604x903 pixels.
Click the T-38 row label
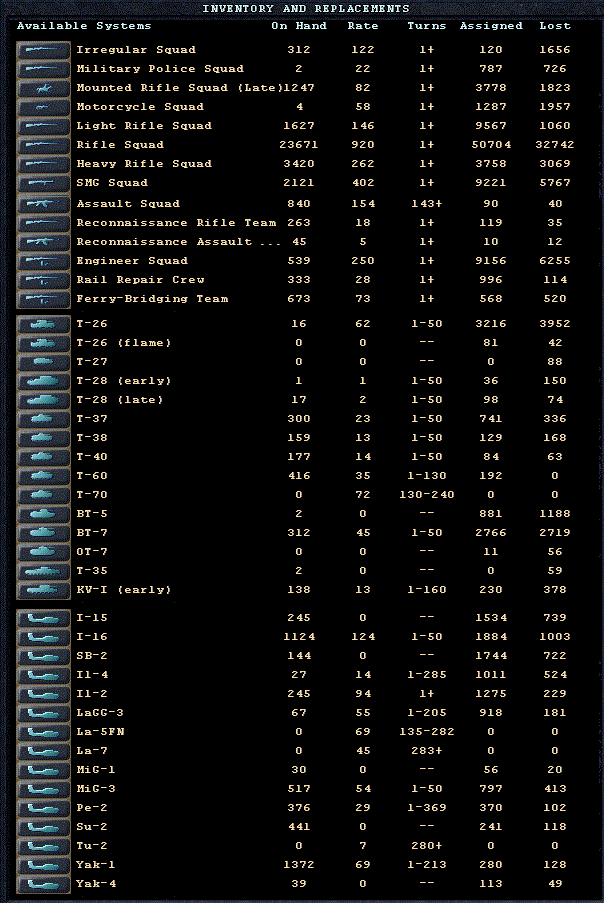(92, 438)
